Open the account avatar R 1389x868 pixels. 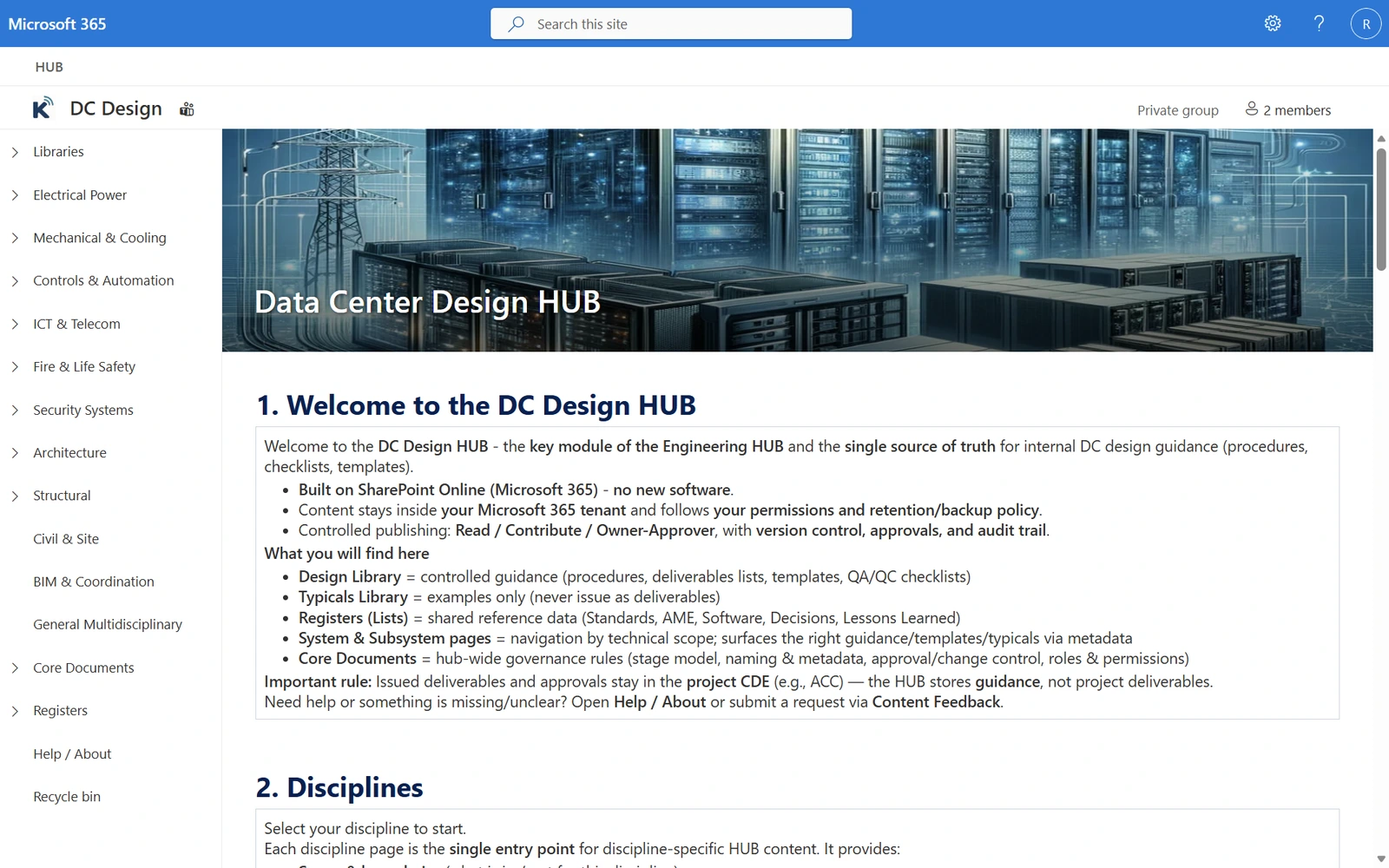(x=1365, y=23)
